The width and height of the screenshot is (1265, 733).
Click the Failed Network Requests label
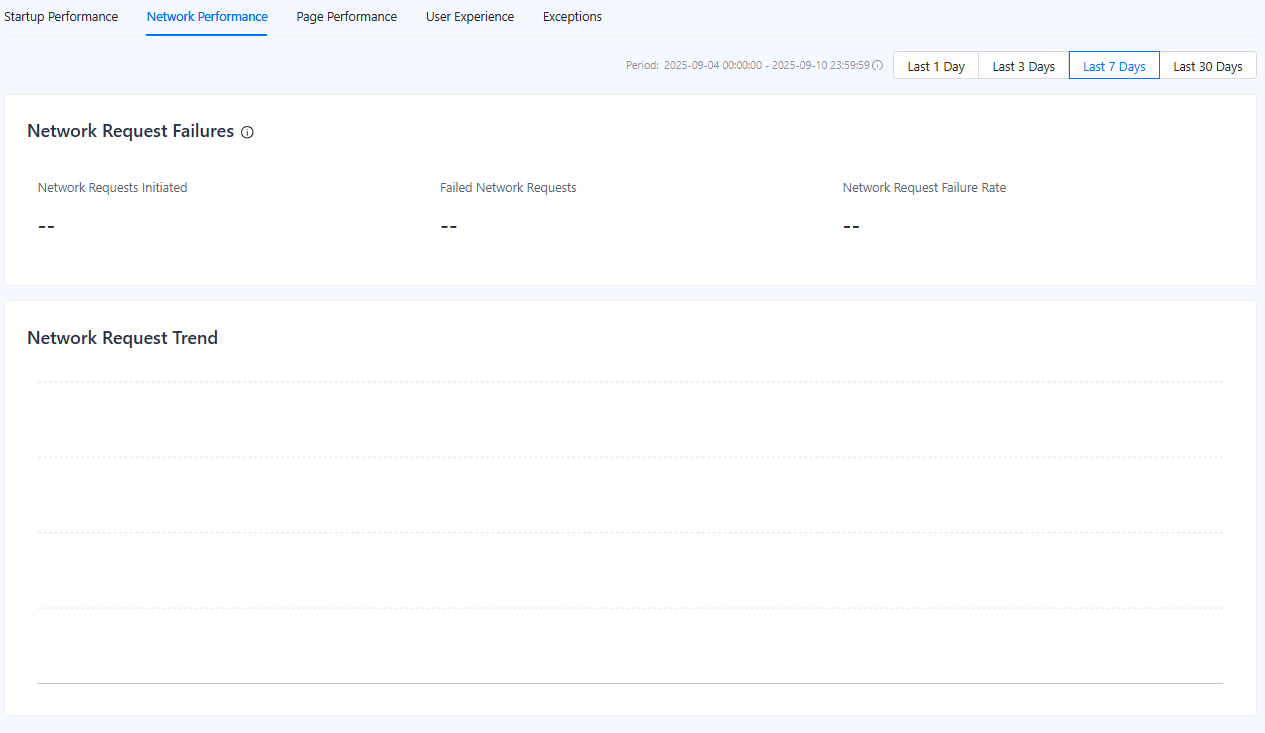tap(508, 188)
